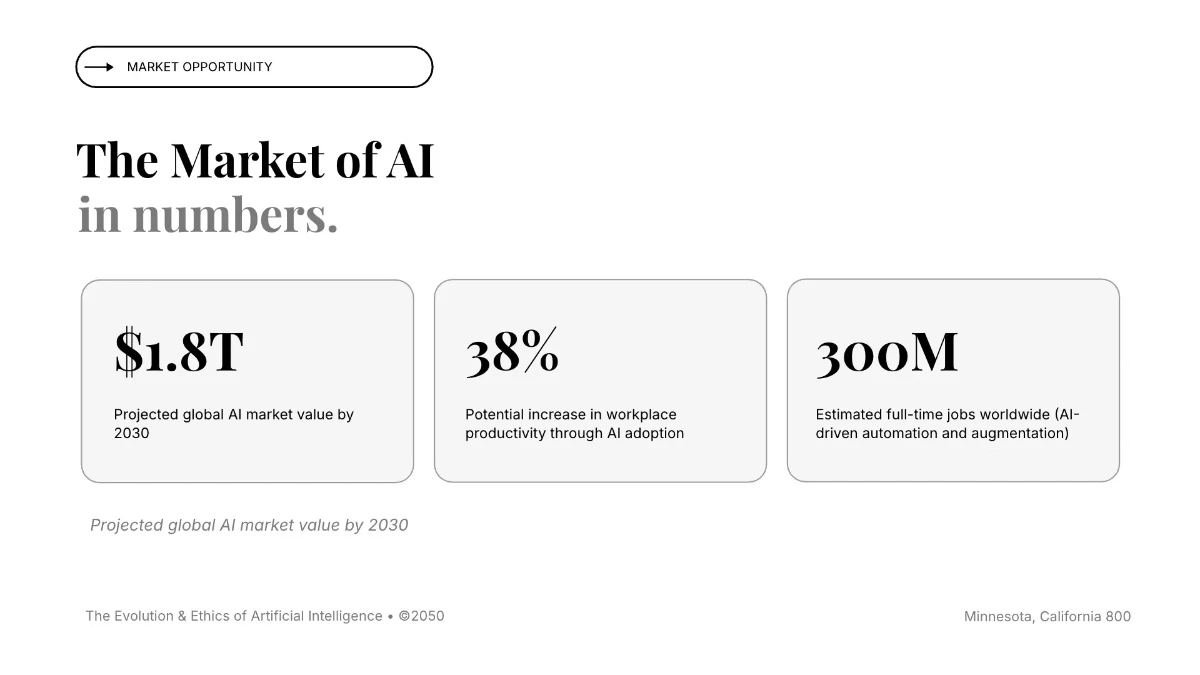Click the arrow icon in the Market Opportunity pill
This screenshot has height=675, width=1200.
tap(99, 67)
